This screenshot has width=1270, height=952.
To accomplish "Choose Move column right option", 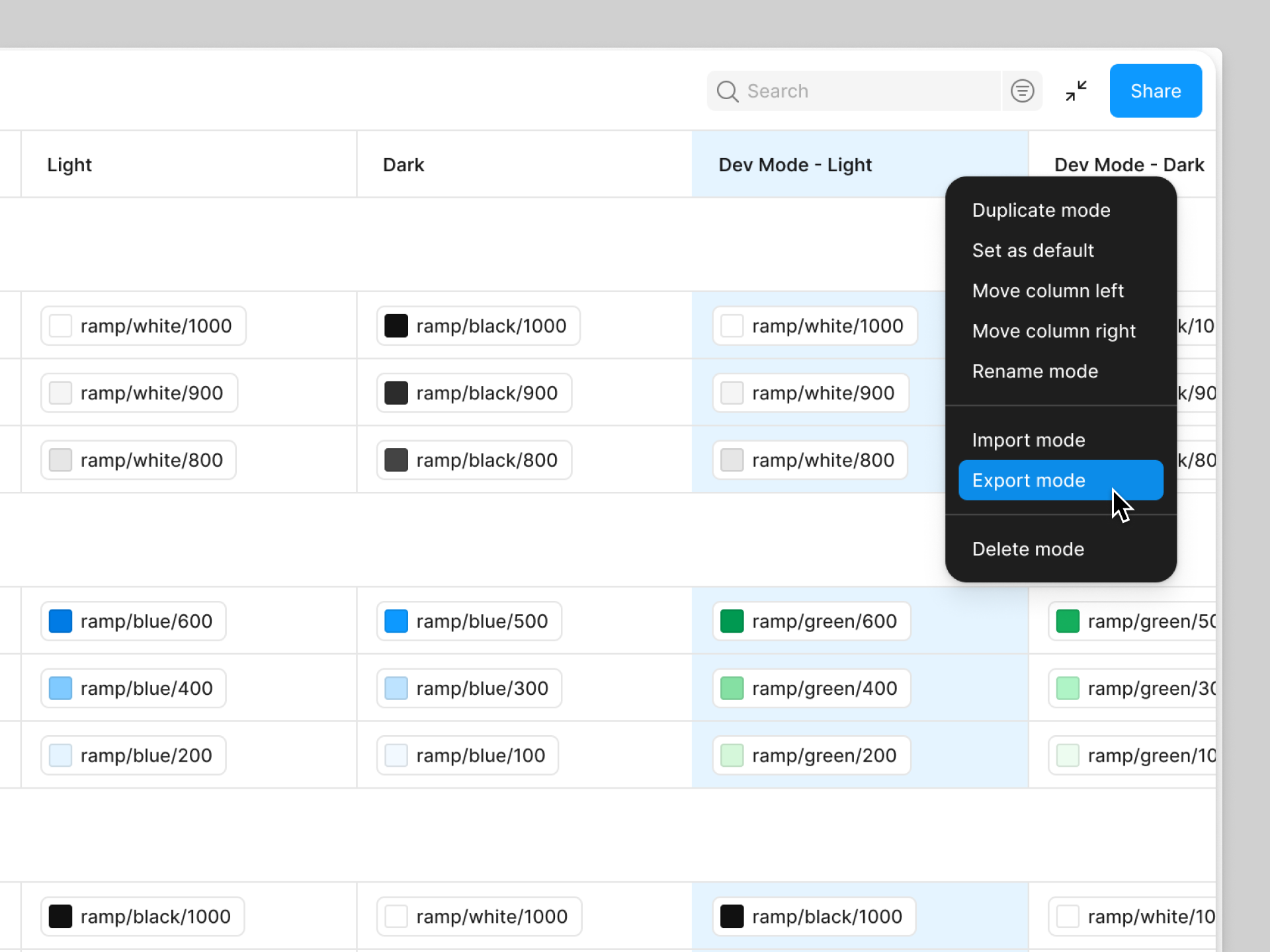I will (1053, 331).
